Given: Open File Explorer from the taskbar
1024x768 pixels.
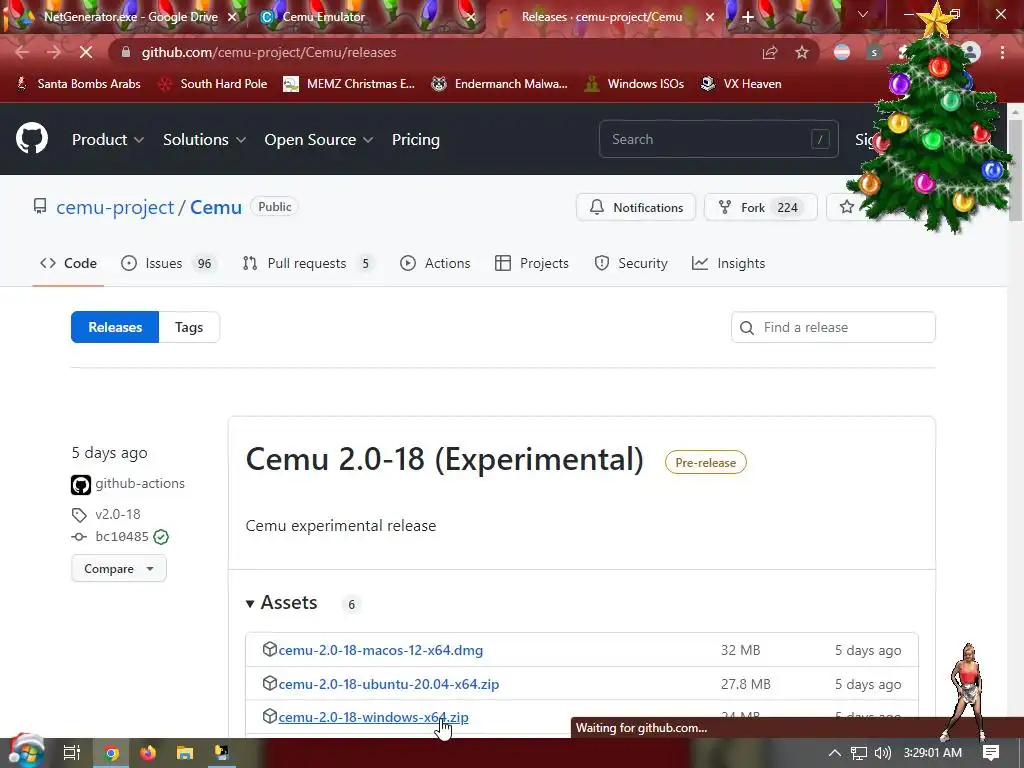Looking at the screenshot, I should (185, 753).
